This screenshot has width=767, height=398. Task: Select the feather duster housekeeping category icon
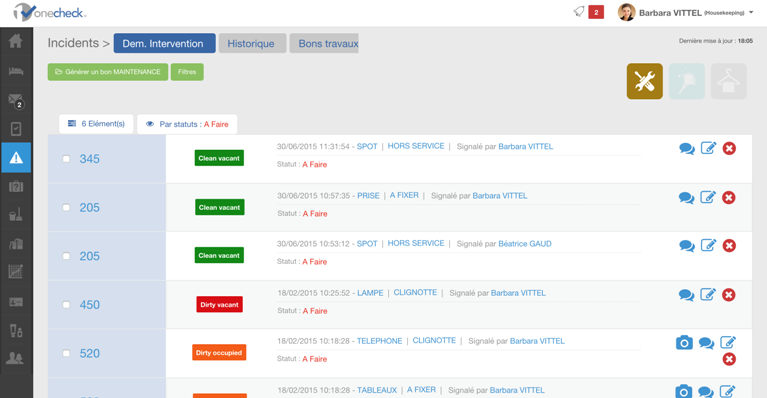pyautogui.click(x=687, y=81)
